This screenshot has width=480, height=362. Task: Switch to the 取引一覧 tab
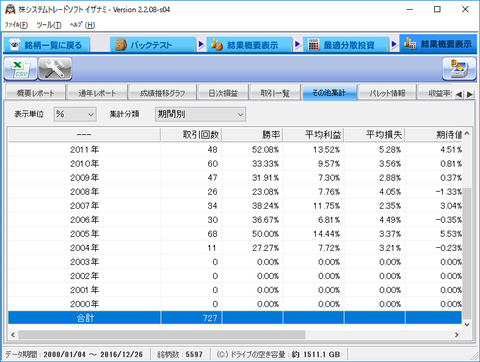coord(275,93)
